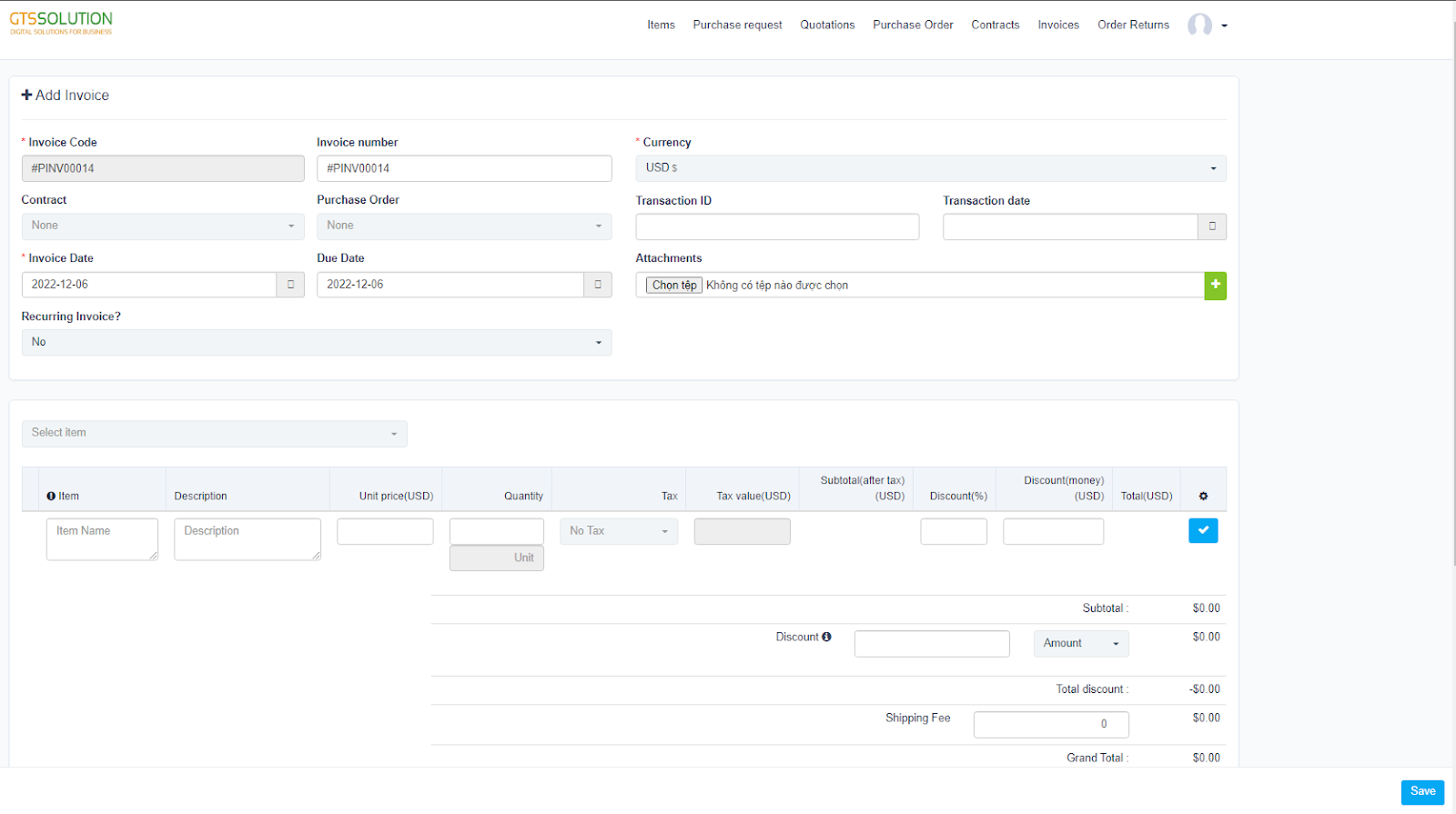Expand the Currency USD dropdown
The width and height of the screenshot is (1456, 814).
[x=930, y=168]
